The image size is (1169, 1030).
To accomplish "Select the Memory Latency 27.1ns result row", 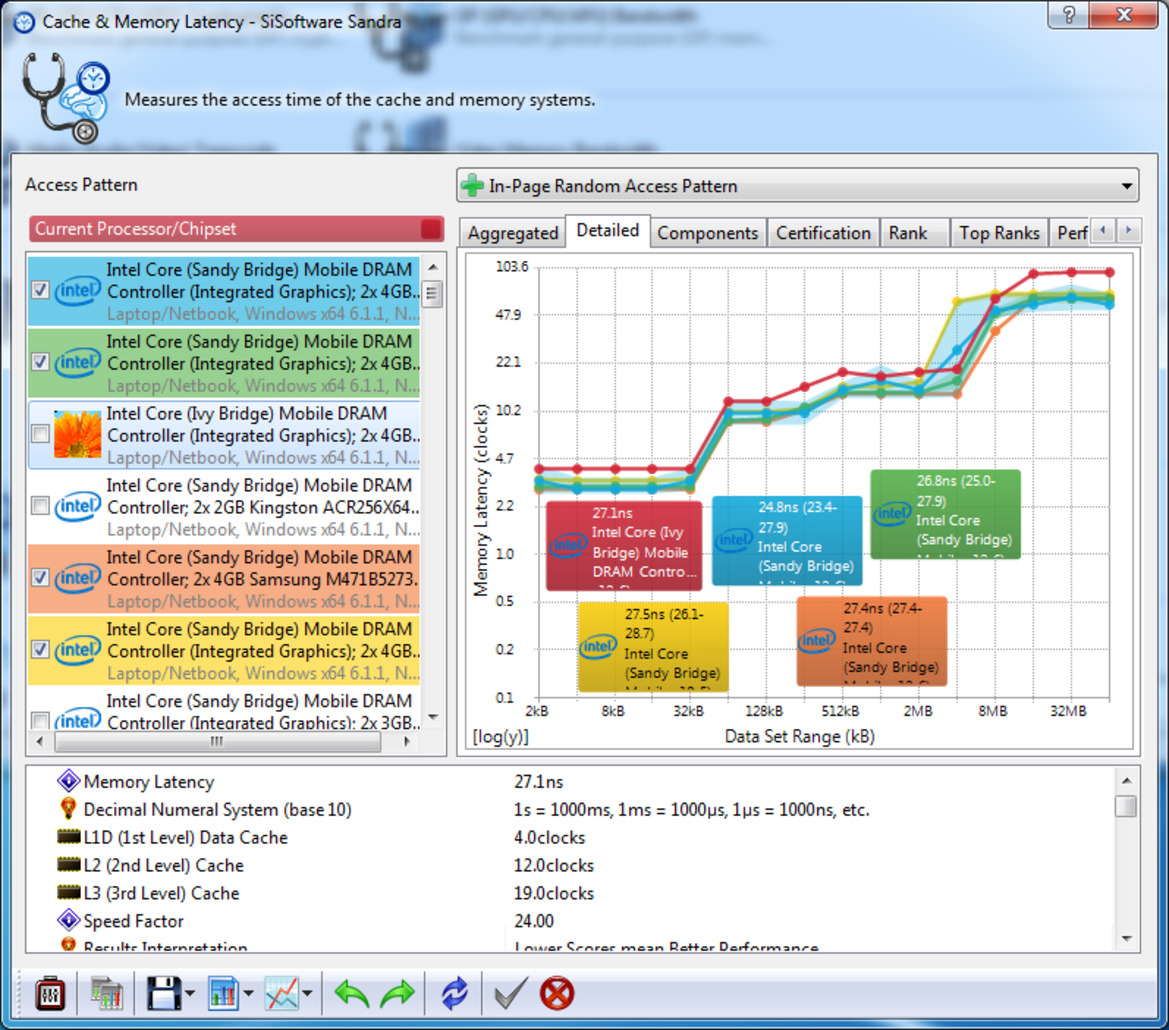I will [570, 781].
